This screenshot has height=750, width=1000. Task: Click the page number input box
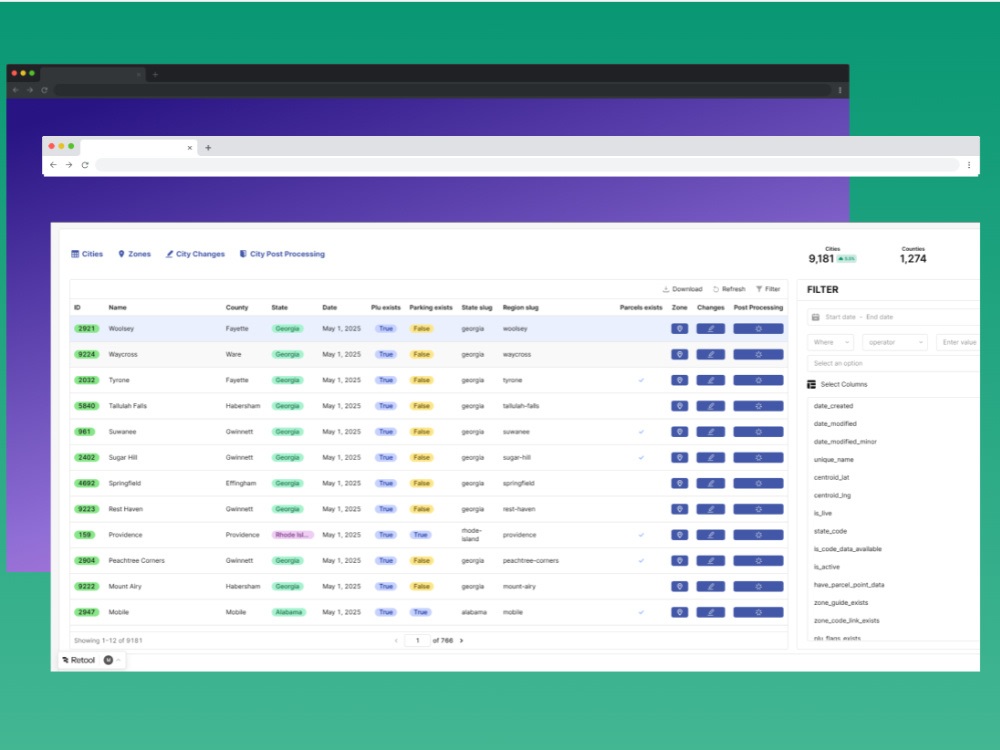point(418,641)
